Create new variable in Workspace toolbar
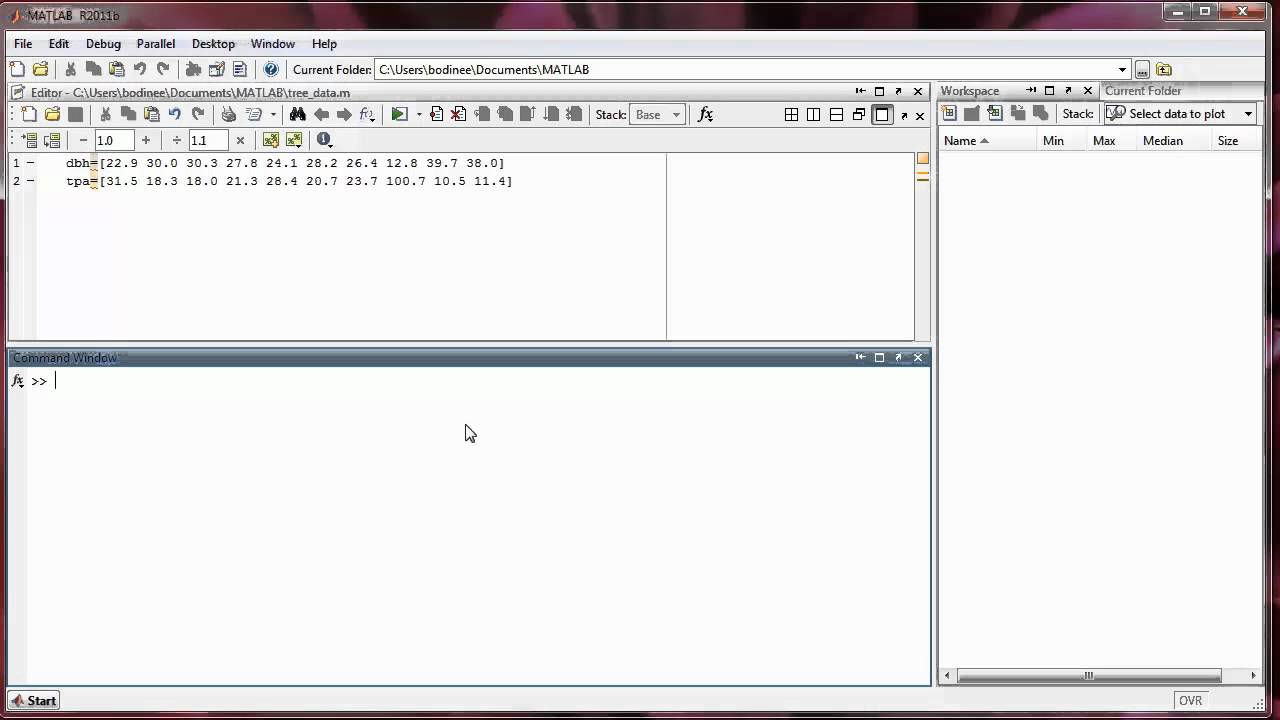The image size is (1280, 720). [949, 113]
